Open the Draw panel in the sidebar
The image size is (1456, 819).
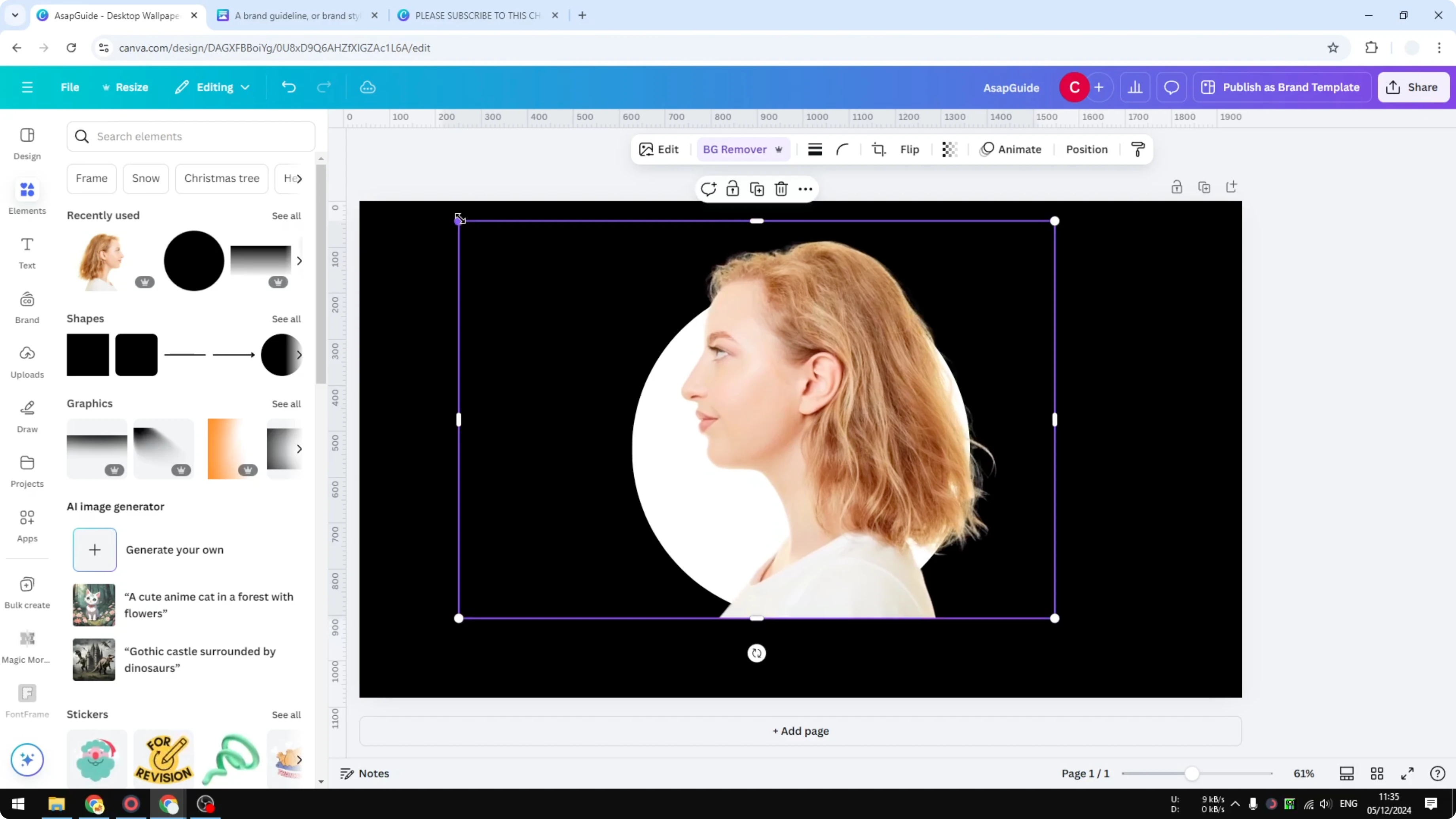[27, 416]
